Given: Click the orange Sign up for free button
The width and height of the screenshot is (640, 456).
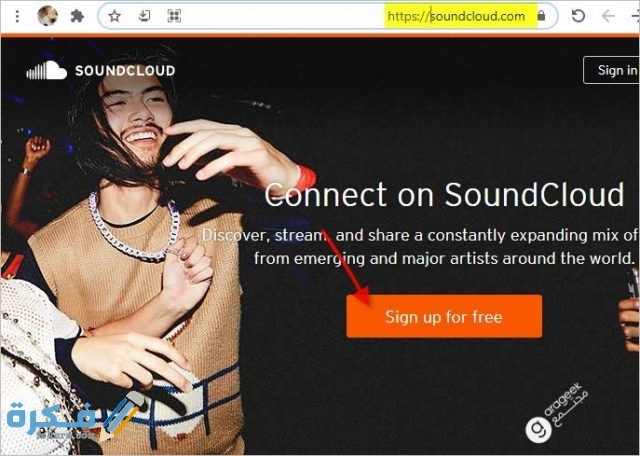Looking at the screenshot, I should click(444, 316).
